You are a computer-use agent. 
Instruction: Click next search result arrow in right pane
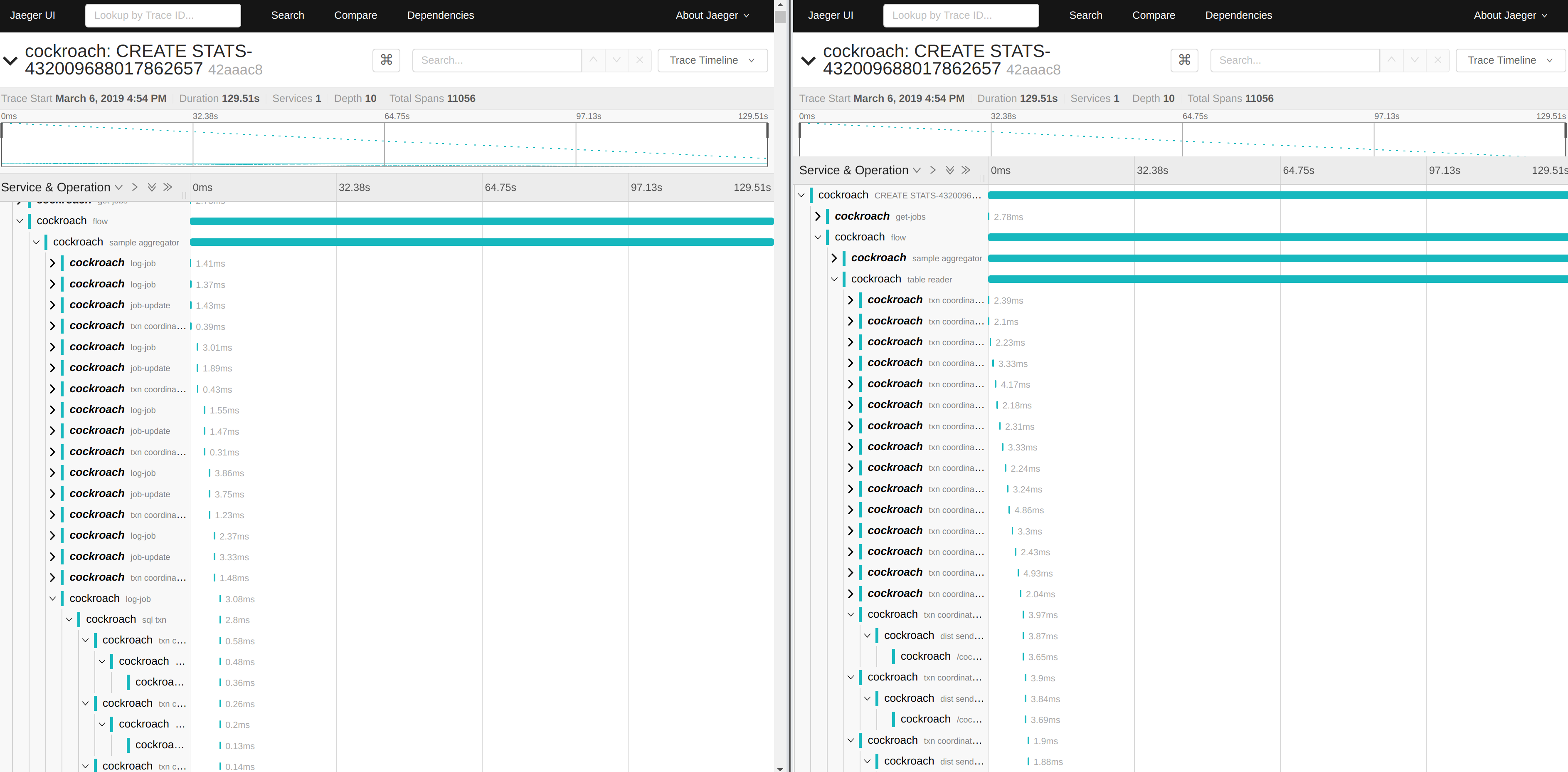[x=1414, y=59]
